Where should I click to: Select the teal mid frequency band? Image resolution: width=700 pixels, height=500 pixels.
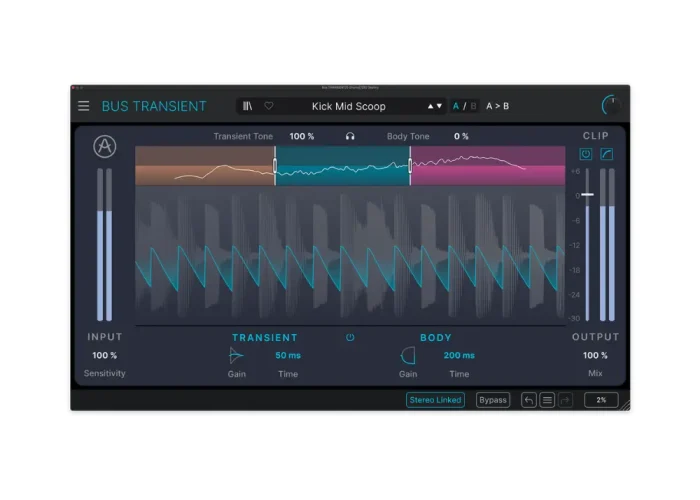click(x=342, y=166)
